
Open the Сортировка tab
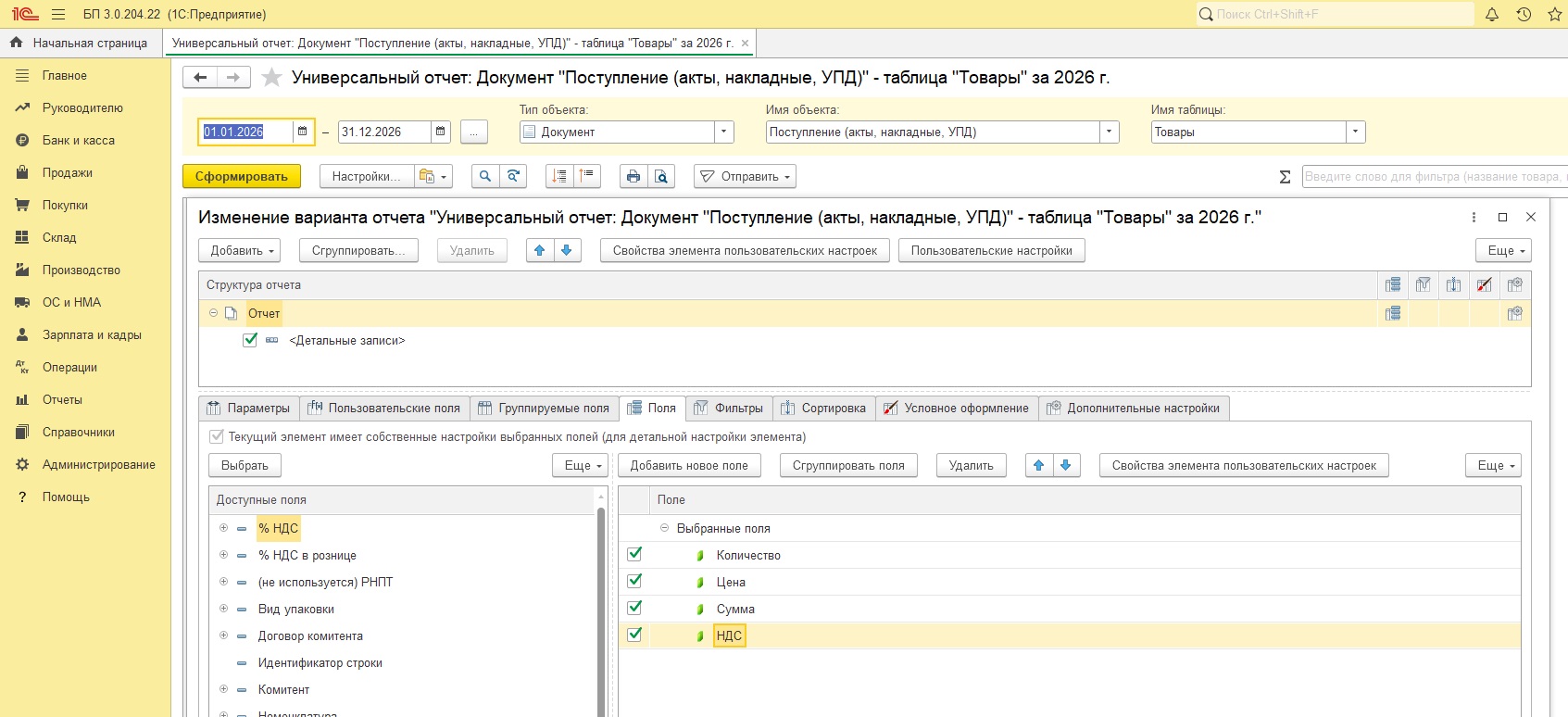823,408
